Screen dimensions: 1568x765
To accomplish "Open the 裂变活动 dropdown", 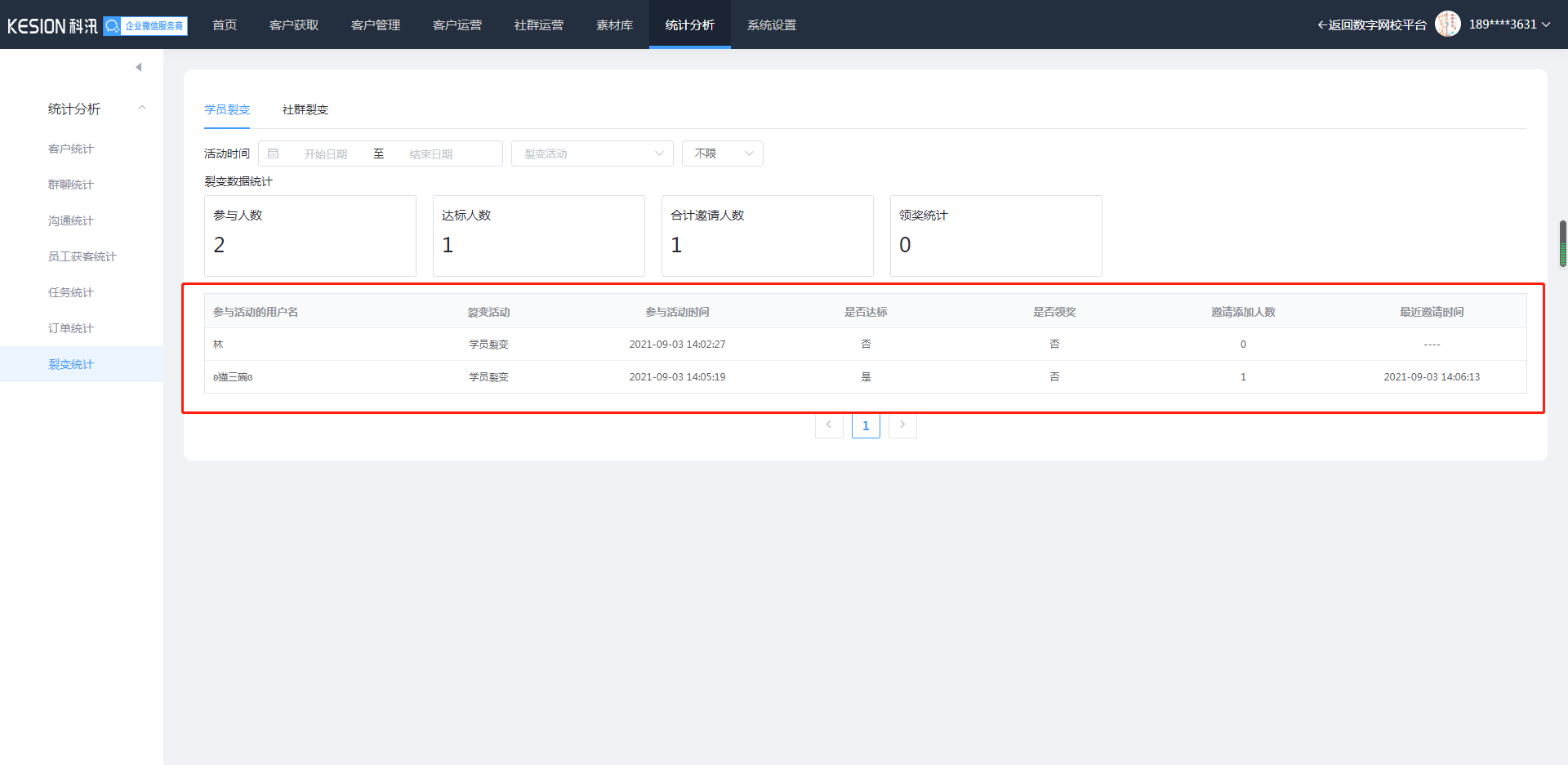I will coord(592,153).
